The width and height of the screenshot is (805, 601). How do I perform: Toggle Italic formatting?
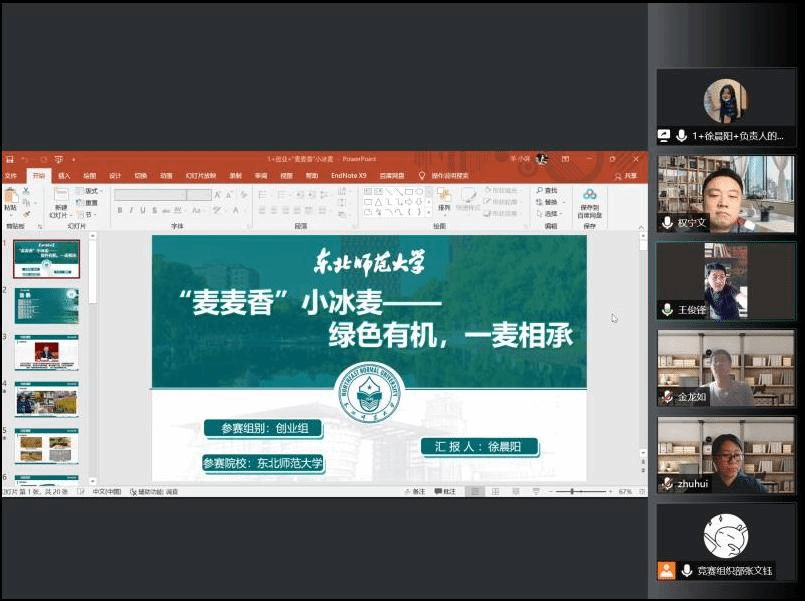pos(131,210)
